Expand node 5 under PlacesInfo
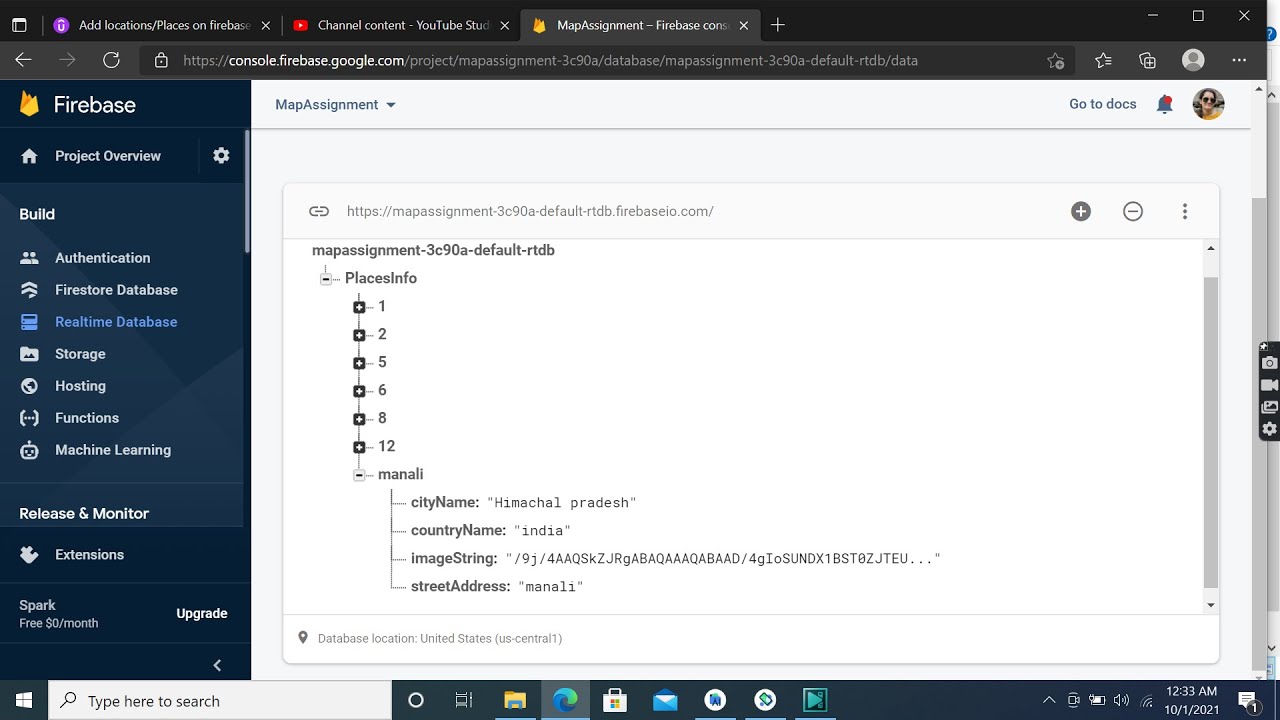This screenshot has width=1280, height=720. click(x=359, y=363)
